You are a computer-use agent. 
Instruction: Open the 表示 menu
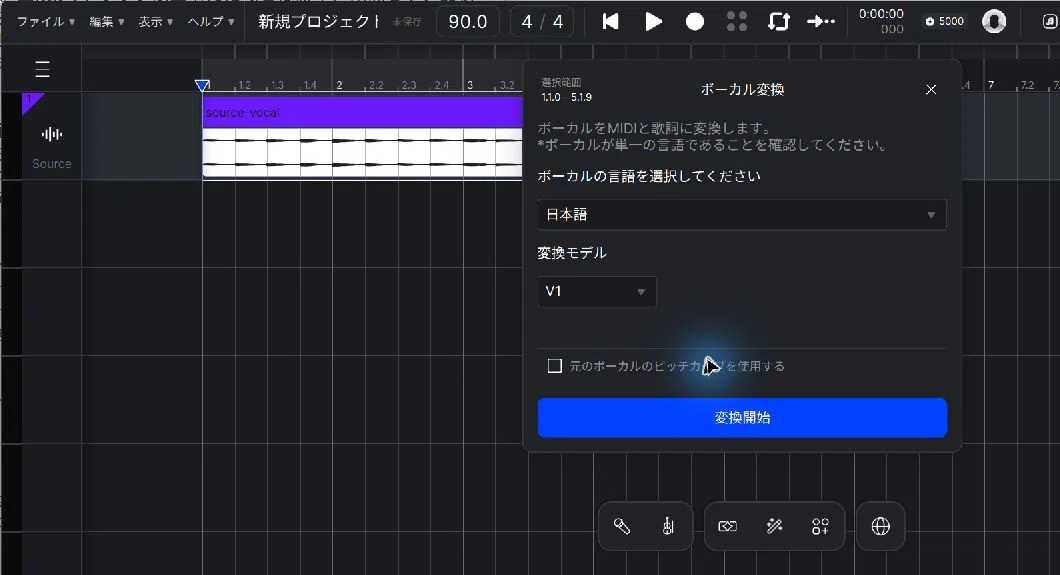click(x=155, y=22)
